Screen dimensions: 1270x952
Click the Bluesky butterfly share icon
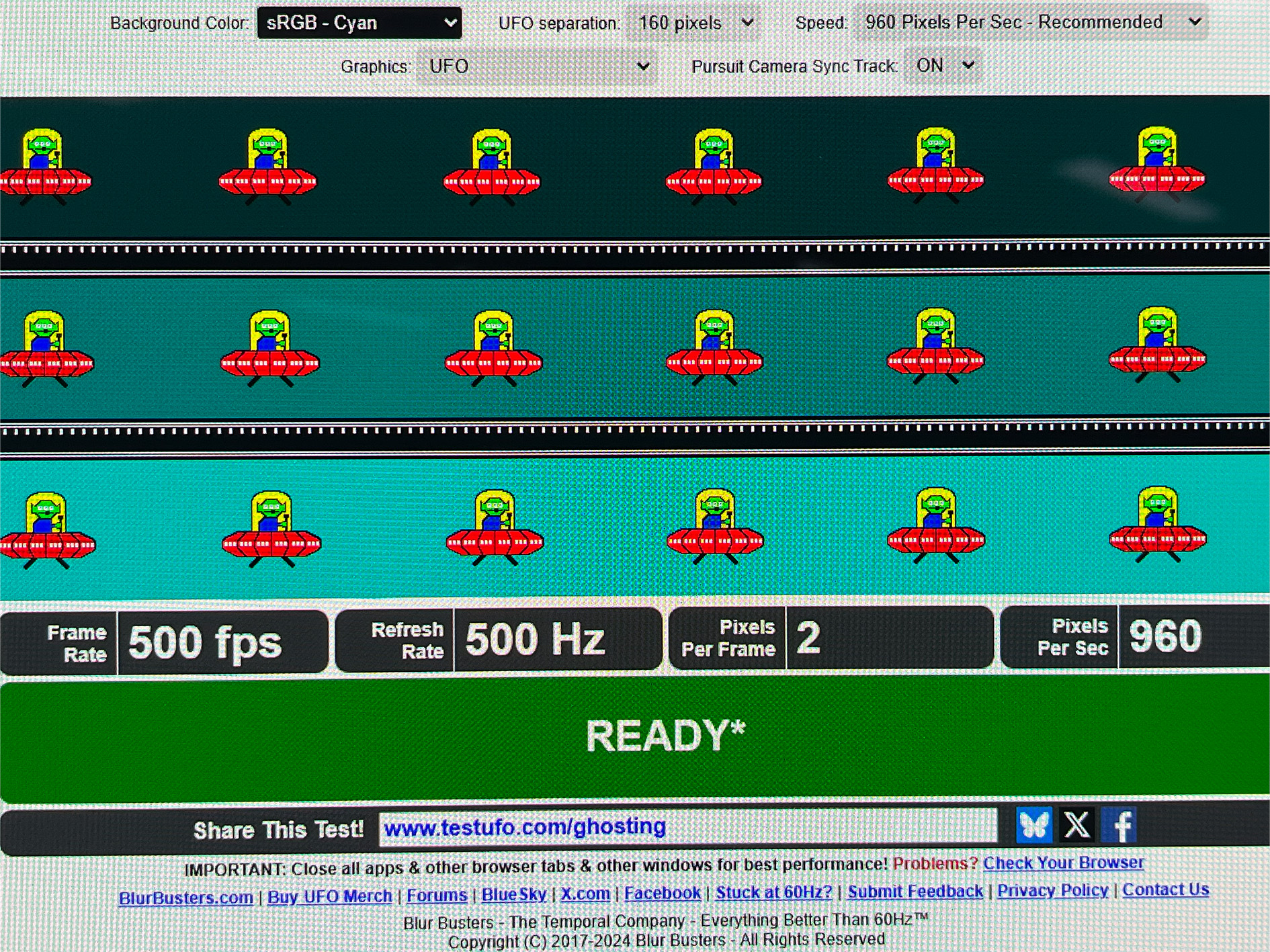coord(1033,824)
